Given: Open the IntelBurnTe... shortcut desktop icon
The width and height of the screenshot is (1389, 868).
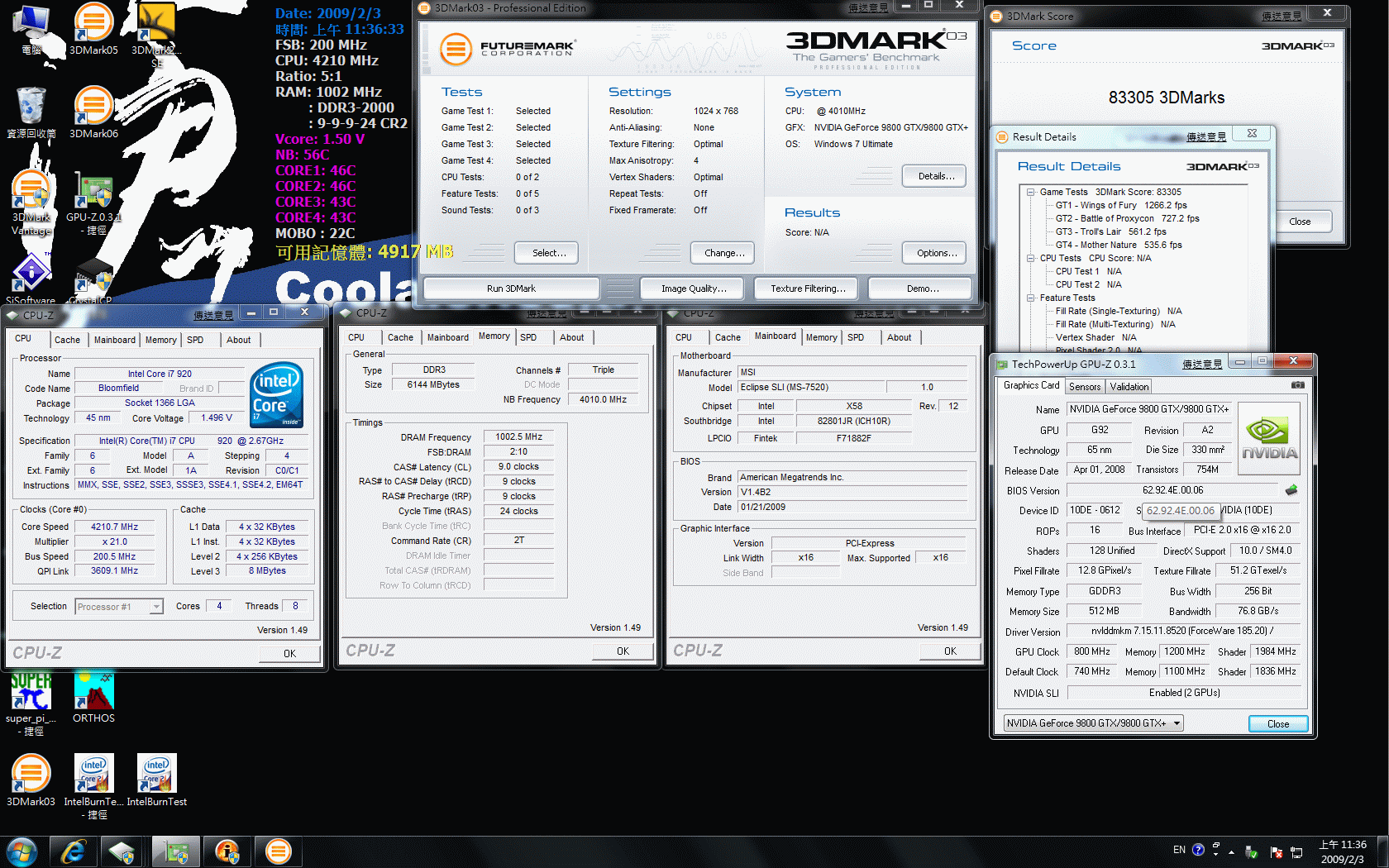Looking at the screenshot, I should (x=93, y=785).
